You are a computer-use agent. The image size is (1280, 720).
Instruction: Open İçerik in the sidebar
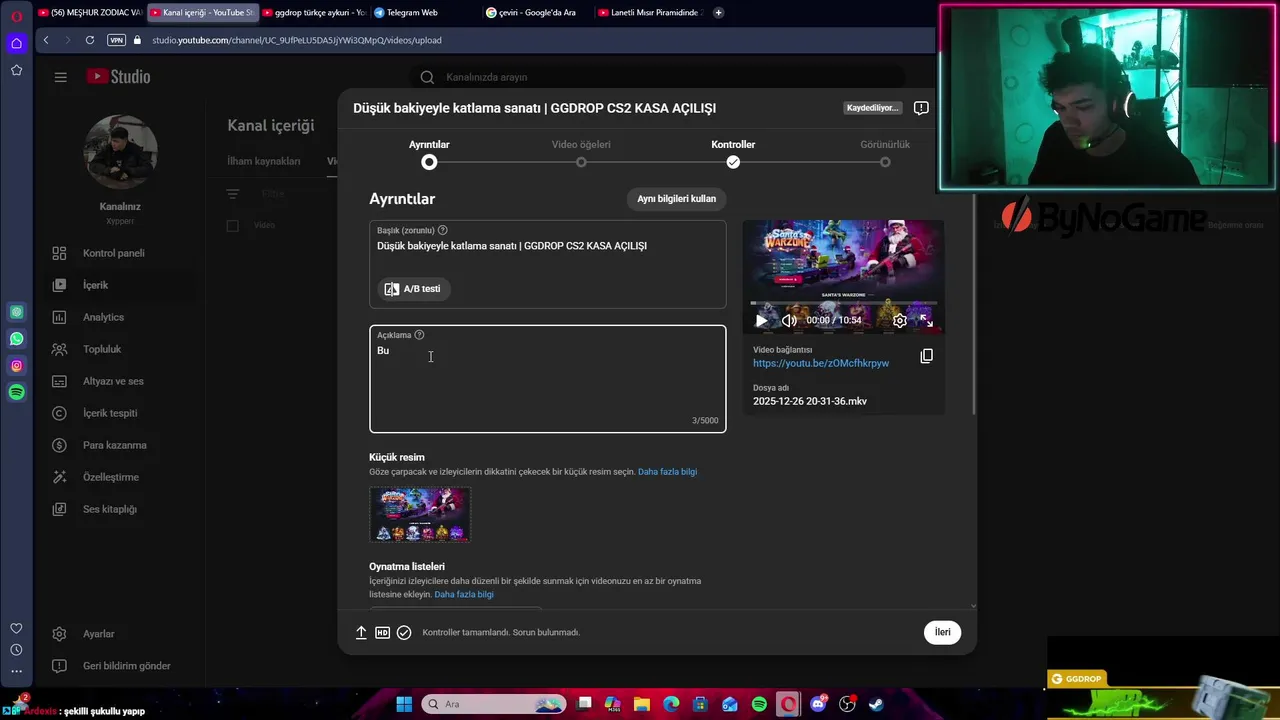pos(95,285)
